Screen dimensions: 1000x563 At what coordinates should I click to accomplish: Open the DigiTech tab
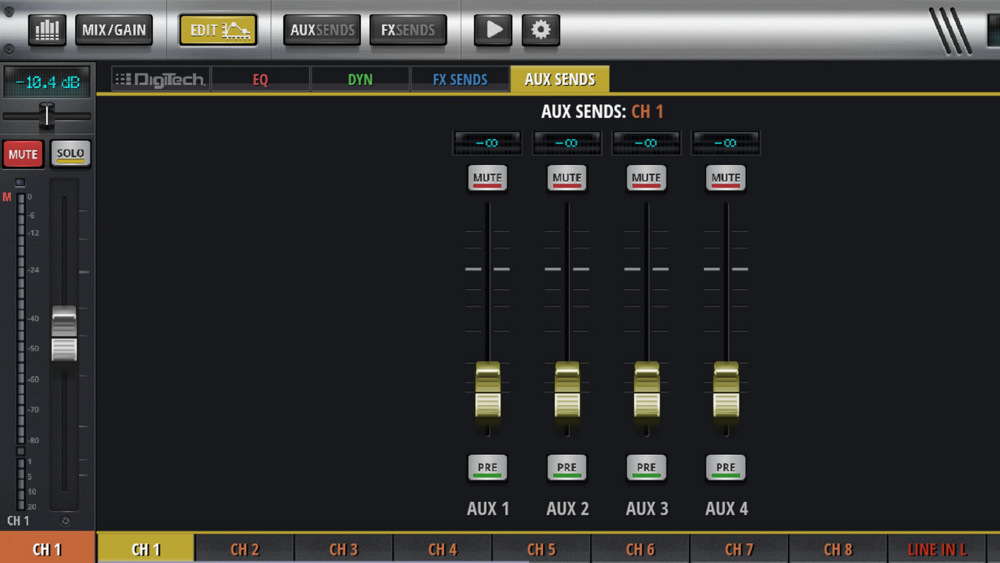[161, 80]
